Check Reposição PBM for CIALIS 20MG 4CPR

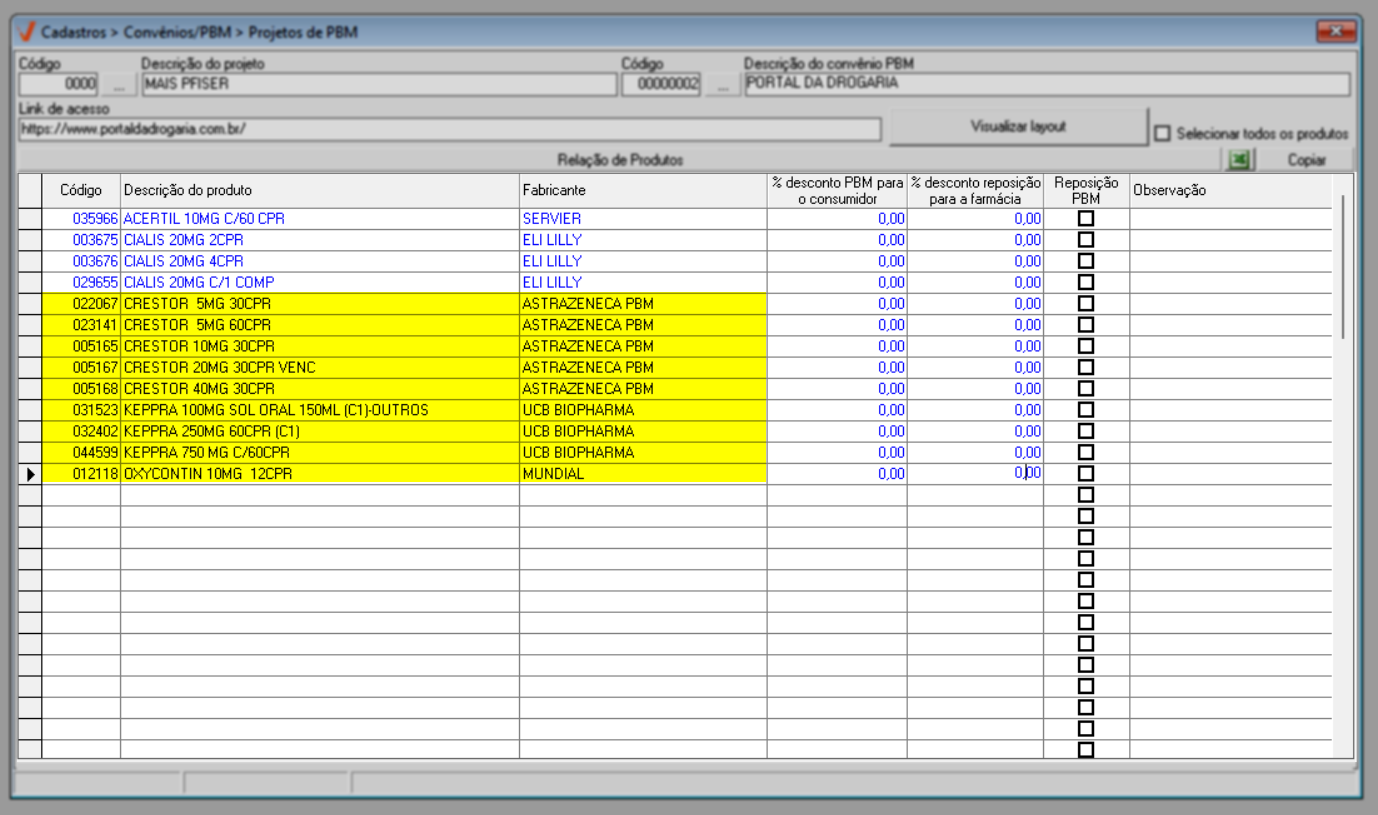point(1086,261)
